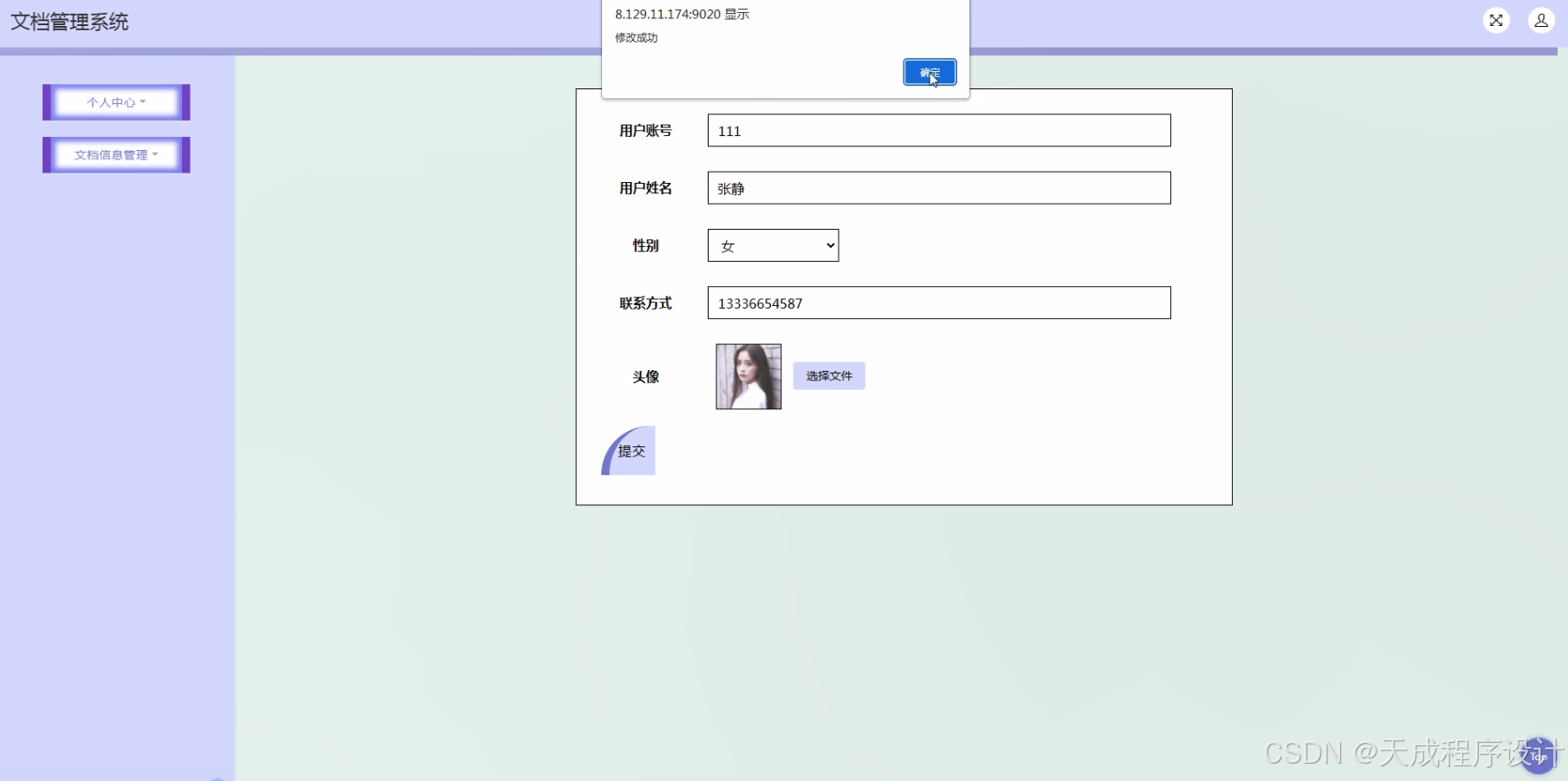Open the user profile icon in top-right
The width and height of the screenshot is (1568, 781).
point(1542,20)
